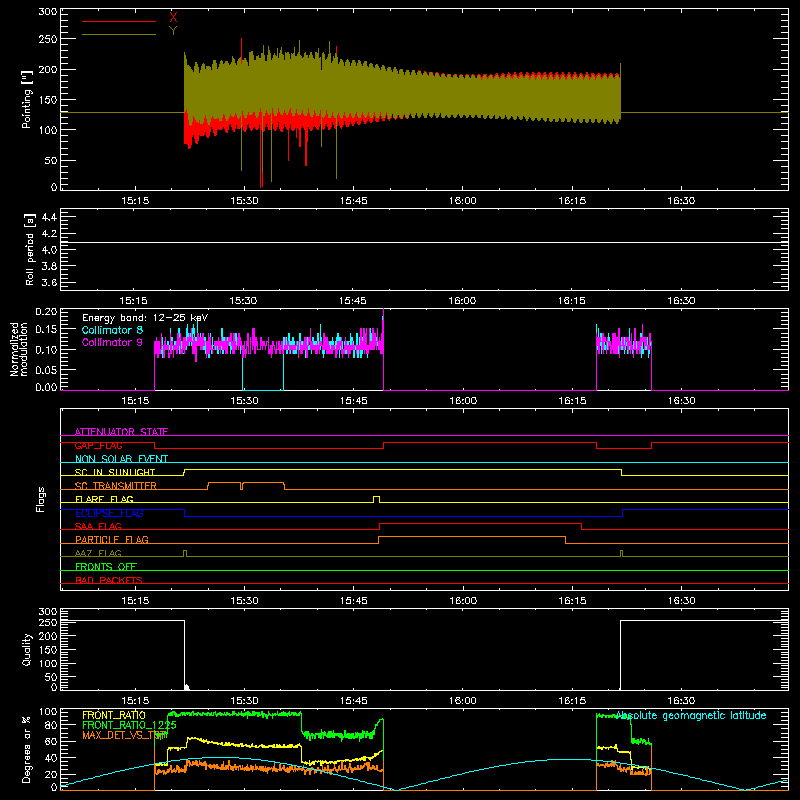
Task: Click the 'Collimator 9' legend label
Action: click(x=112, y=342)
